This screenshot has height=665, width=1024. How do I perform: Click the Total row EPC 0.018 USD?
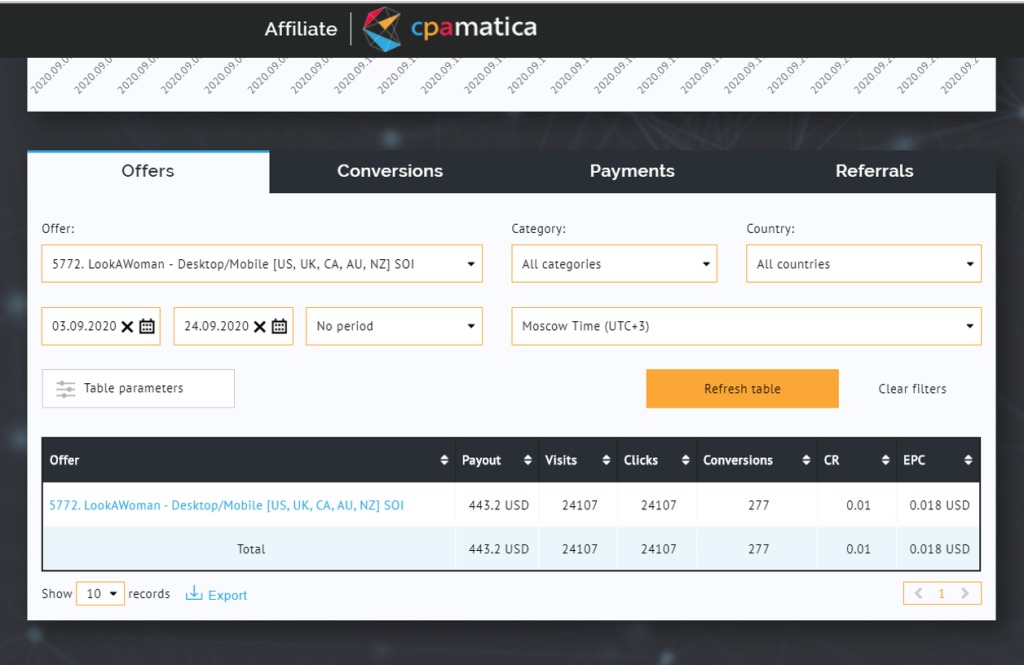[x=939, y=549]
